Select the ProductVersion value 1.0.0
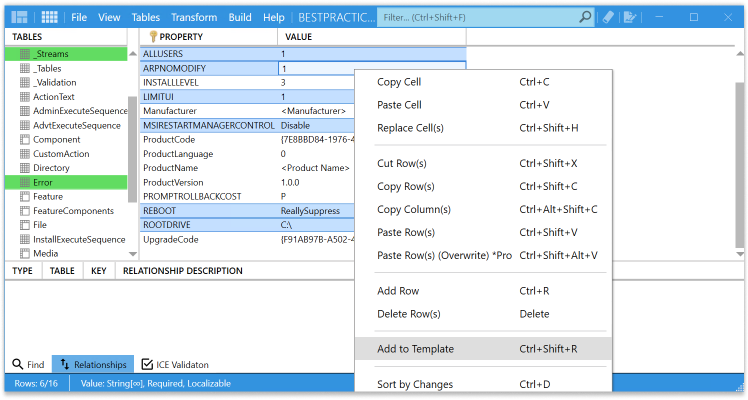This screenshot has height=400, width=748. [x=290, y=183]
